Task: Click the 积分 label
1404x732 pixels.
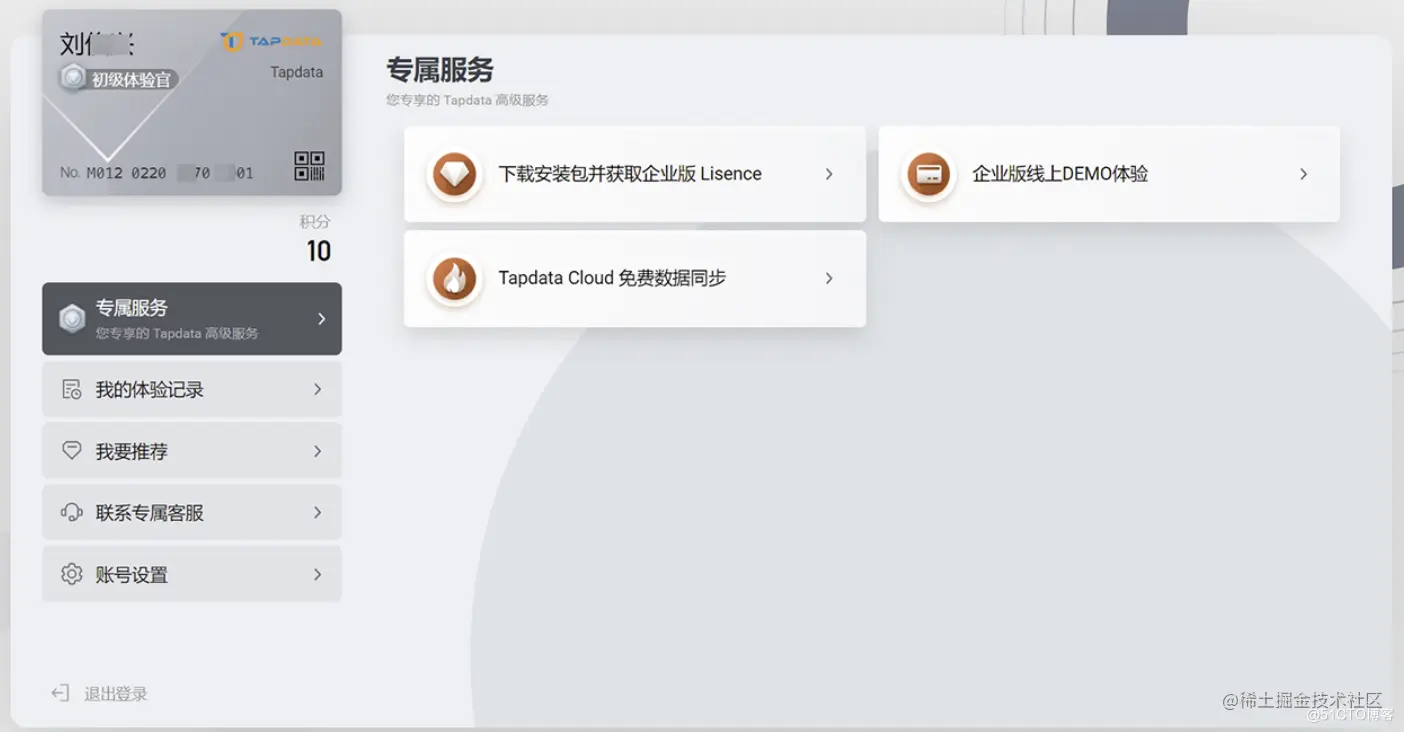Action: pos(315,221)
